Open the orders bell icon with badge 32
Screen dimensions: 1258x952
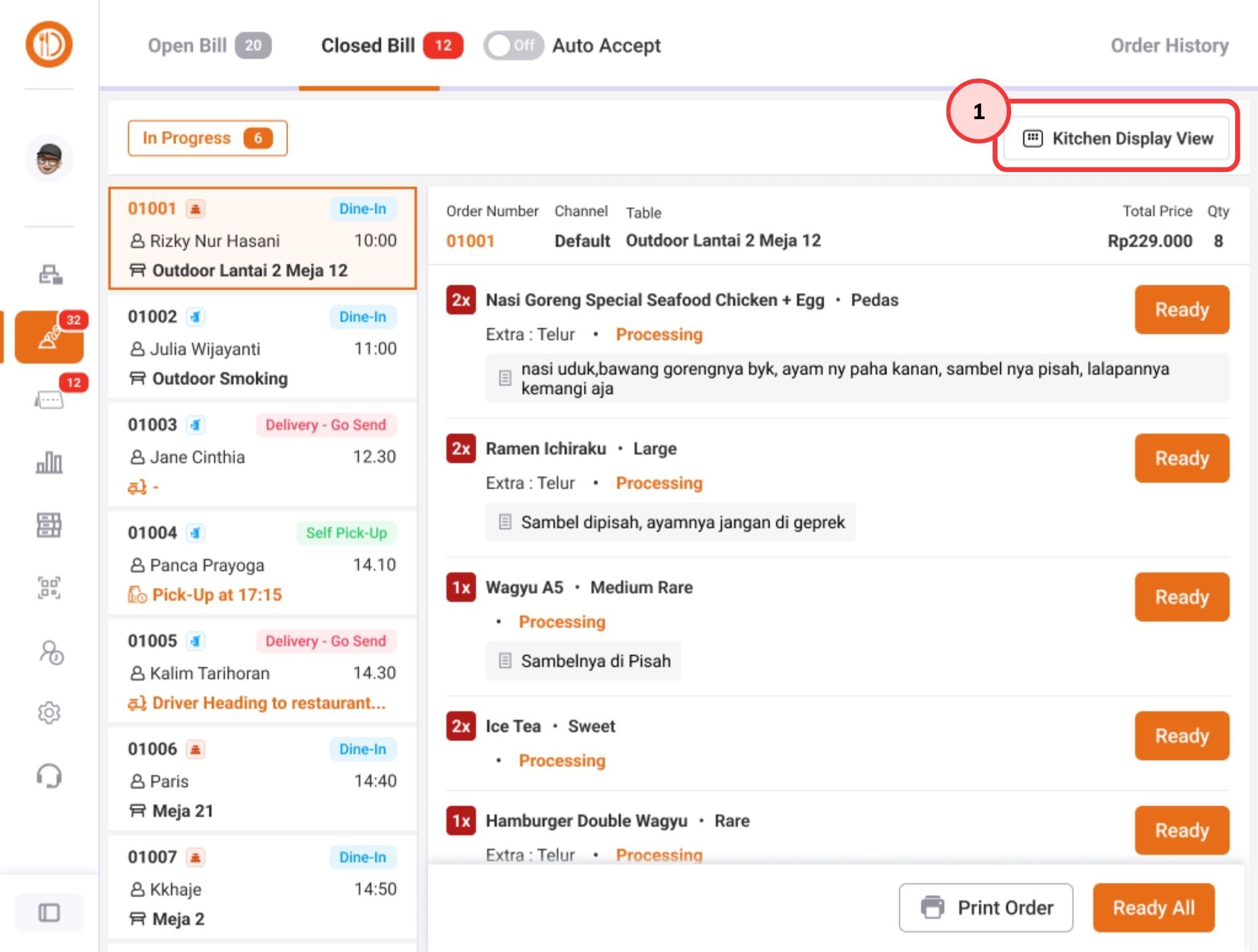(x=49, y=337)
